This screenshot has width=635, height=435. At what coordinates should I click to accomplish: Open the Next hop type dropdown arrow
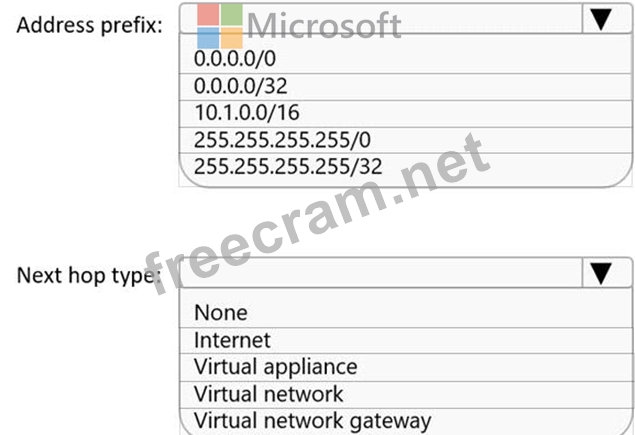coord(600,273)
